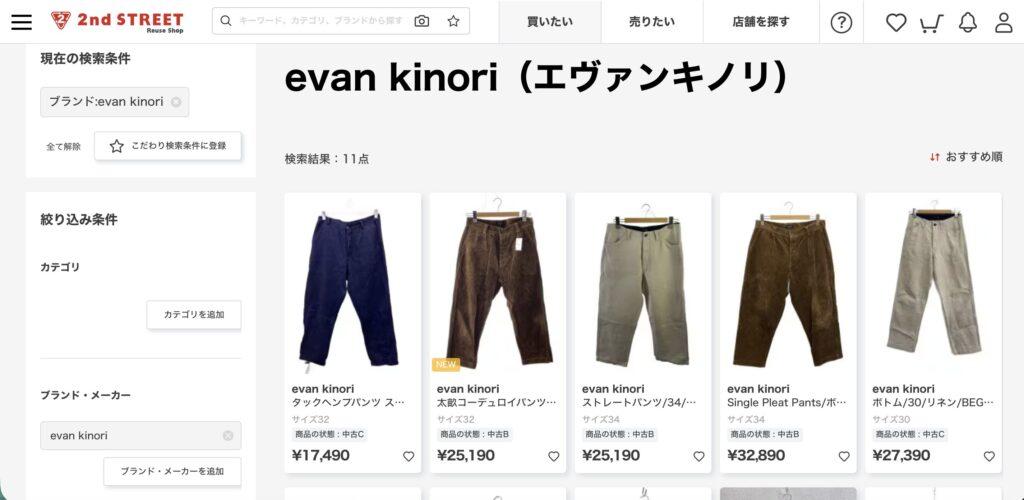Click the 2nd STREET logo
This screenshot has width=1024, height=500.
point(118,22)
